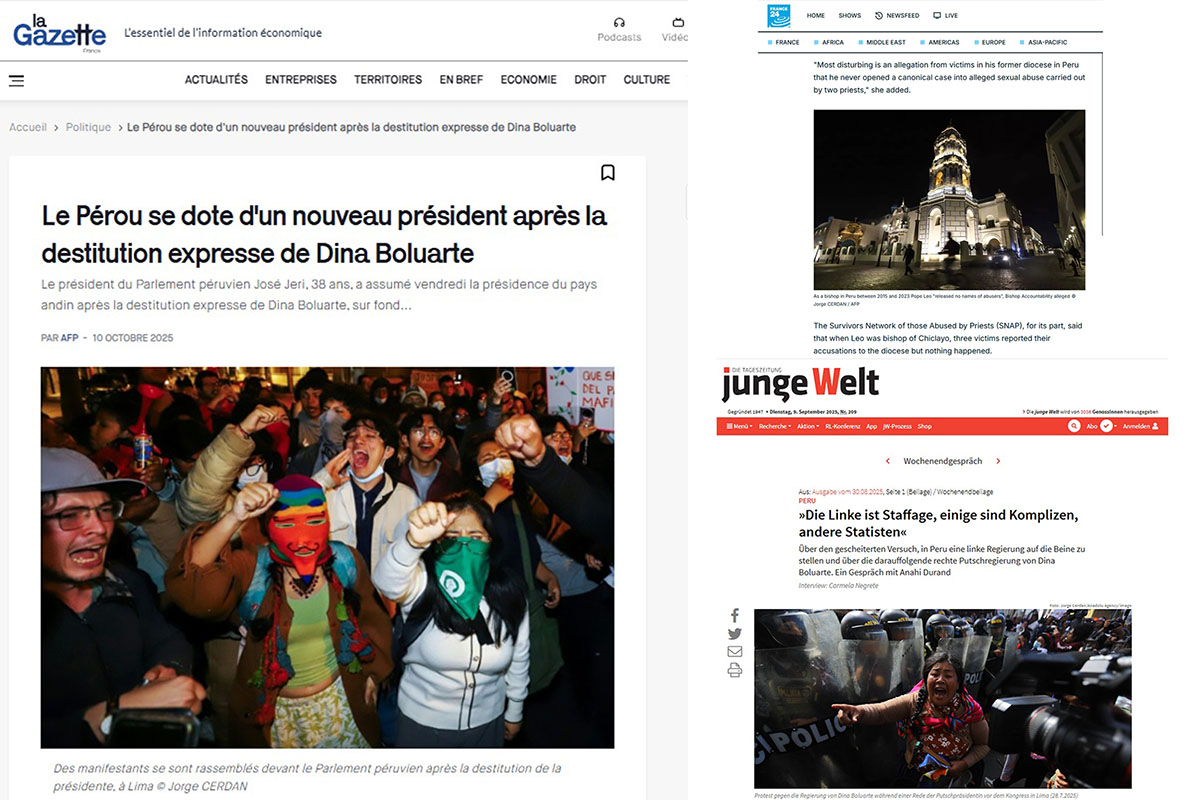
Task: Bookmark the Pérou article
Action: click(608, 172)
